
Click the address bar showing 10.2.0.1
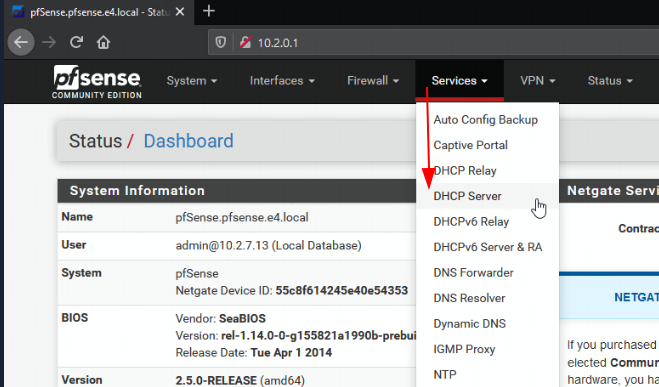(x=433, y=42)
